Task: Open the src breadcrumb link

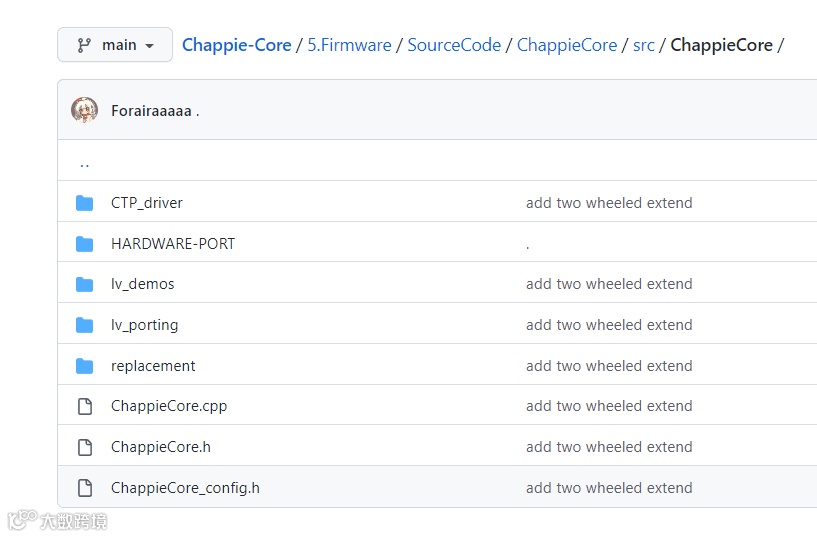Action: 644,45
